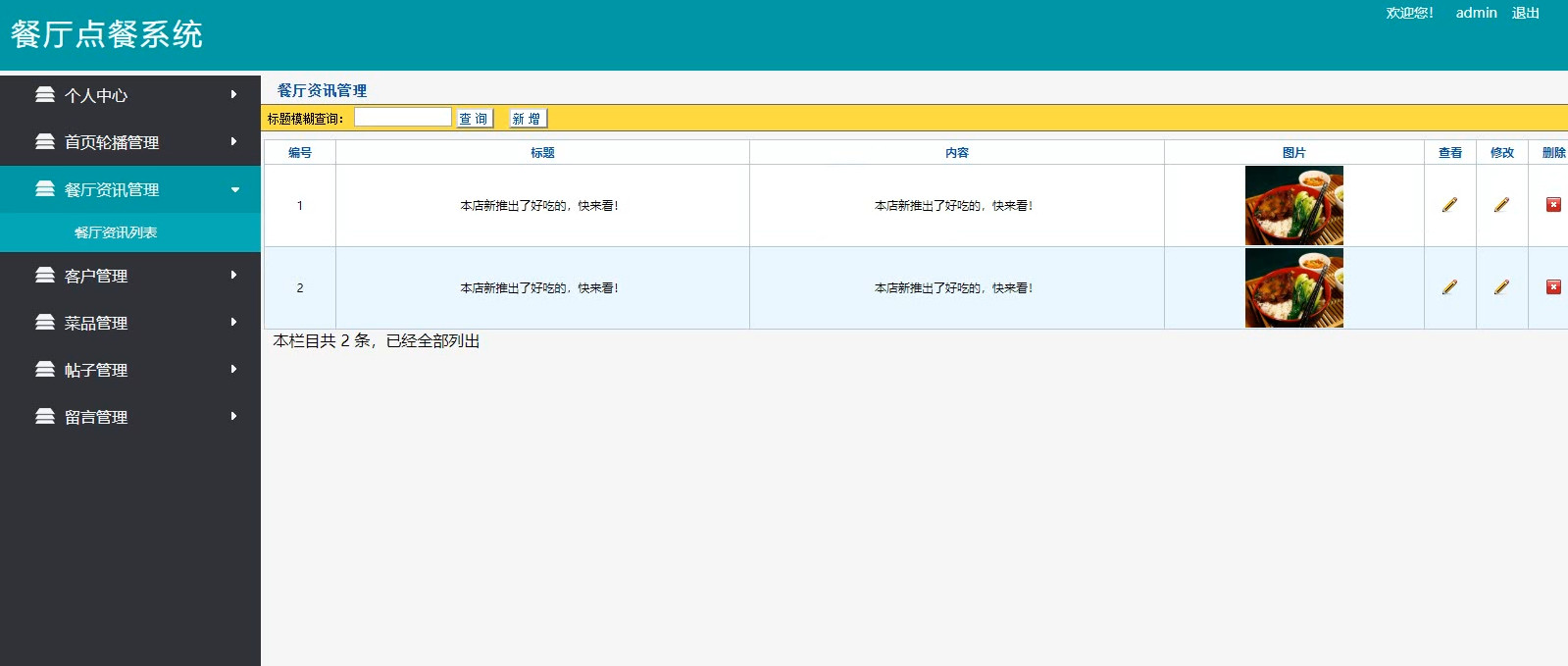Expand 客户管理 with its arrow

point(233,275)
